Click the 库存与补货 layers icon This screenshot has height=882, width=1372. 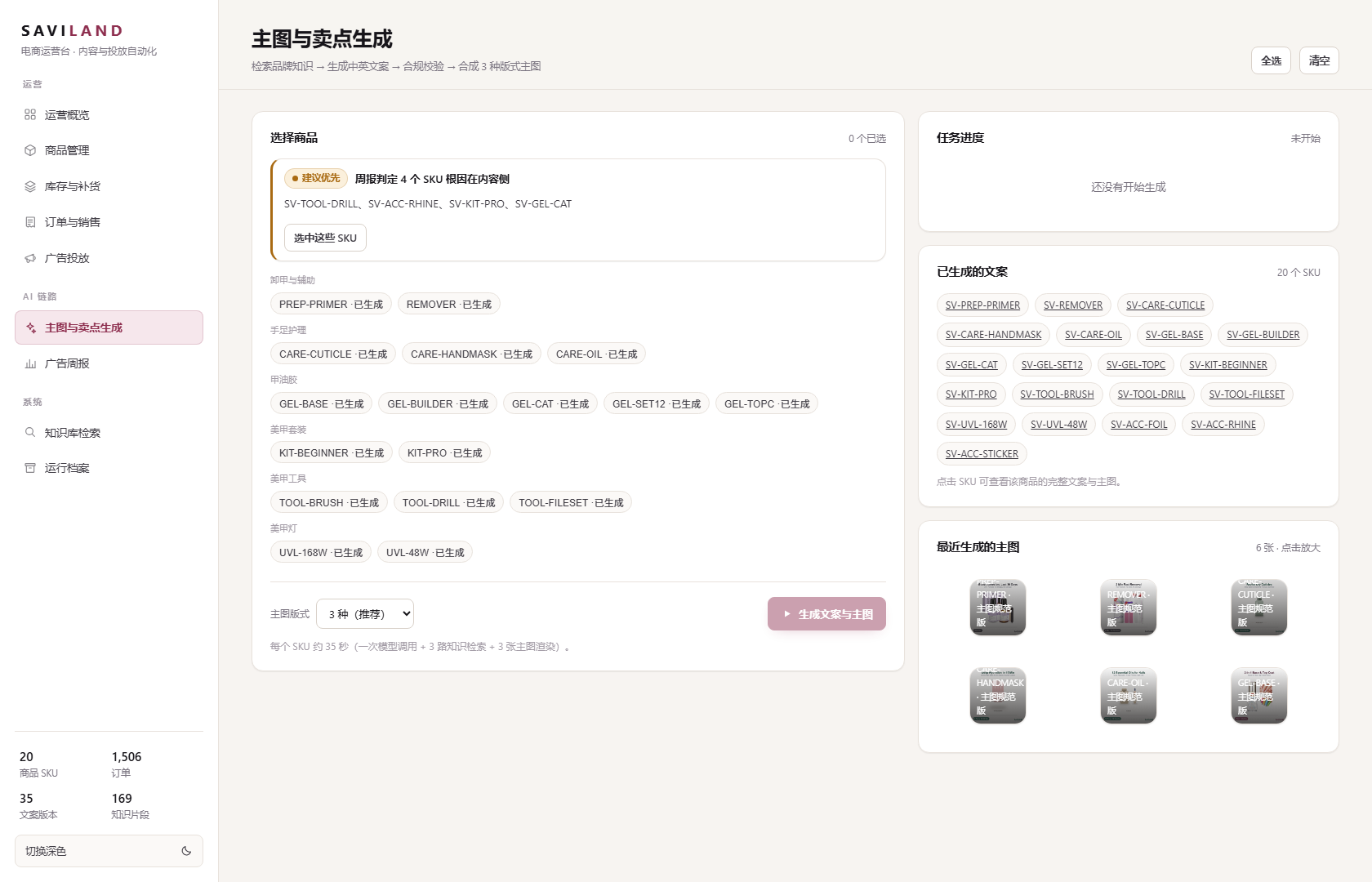coord(30,186)
